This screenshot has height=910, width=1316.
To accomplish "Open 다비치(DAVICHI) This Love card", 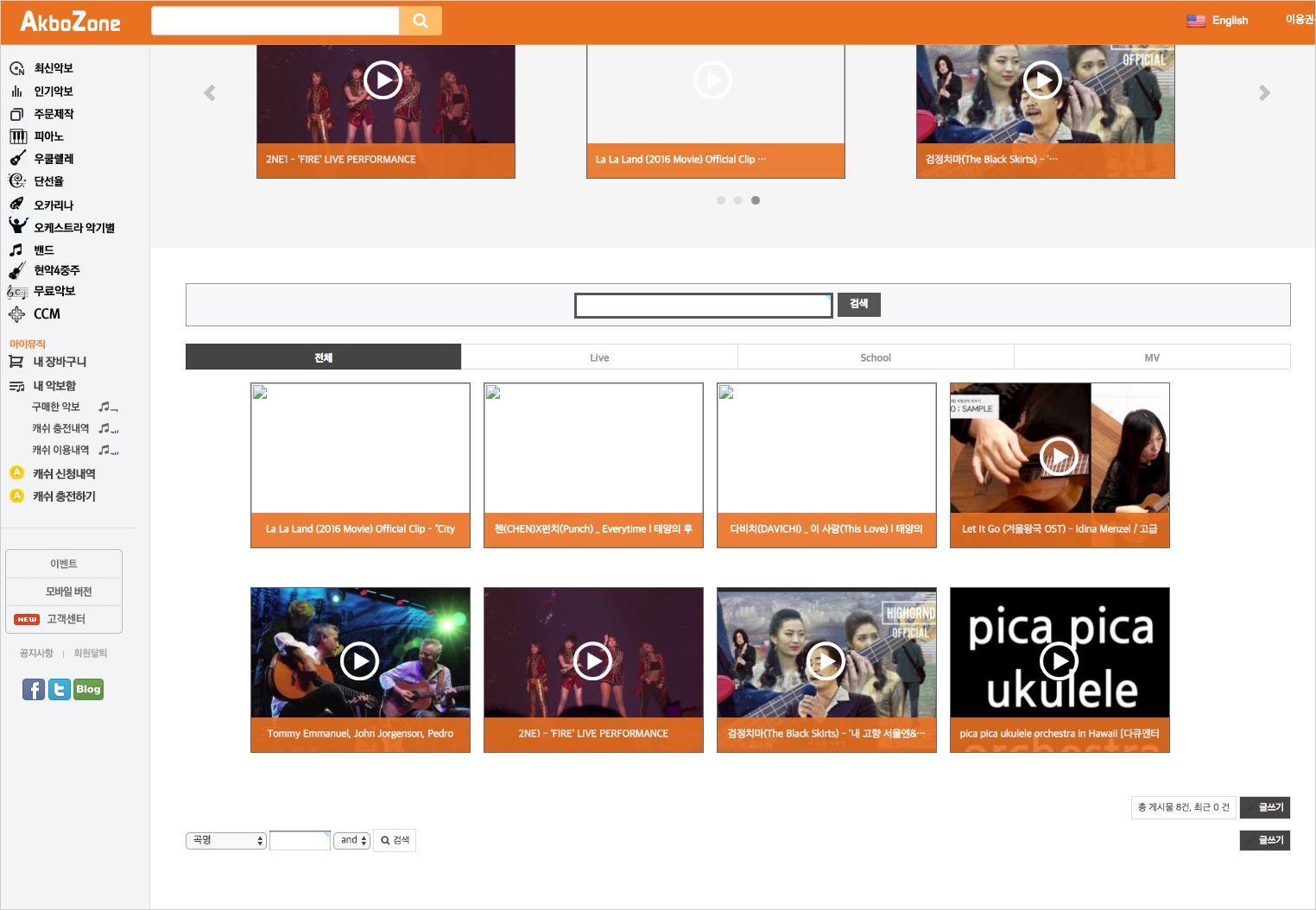I will [x=826, y=465].
